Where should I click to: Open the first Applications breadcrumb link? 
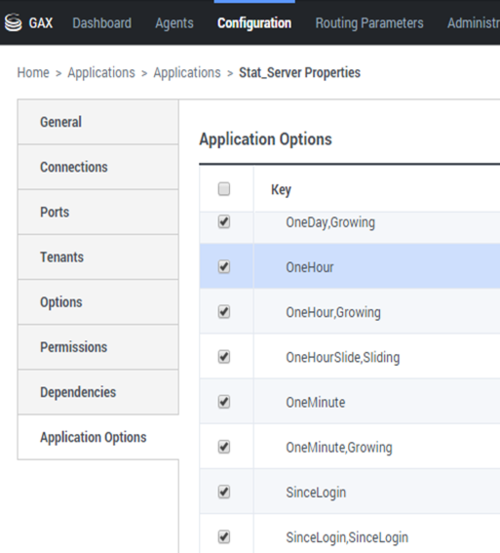click(101, 72)
